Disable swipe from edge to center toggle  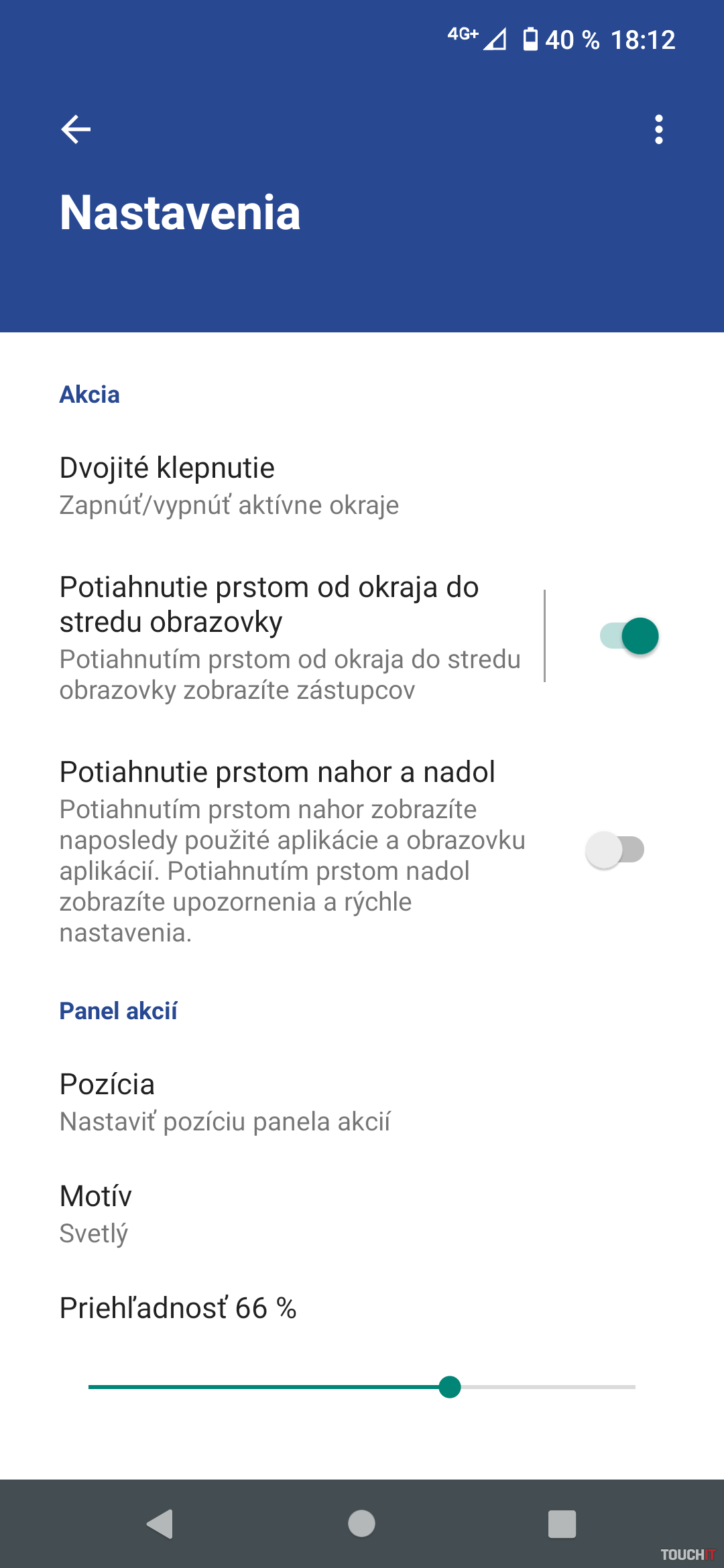[629, 636]
